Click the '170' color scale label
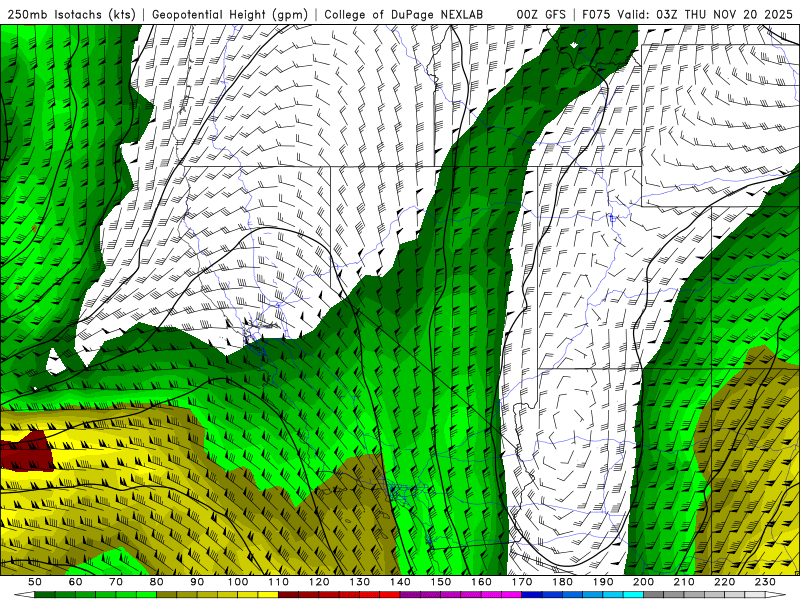Screen dimensions: 800x600 [522, 582]
